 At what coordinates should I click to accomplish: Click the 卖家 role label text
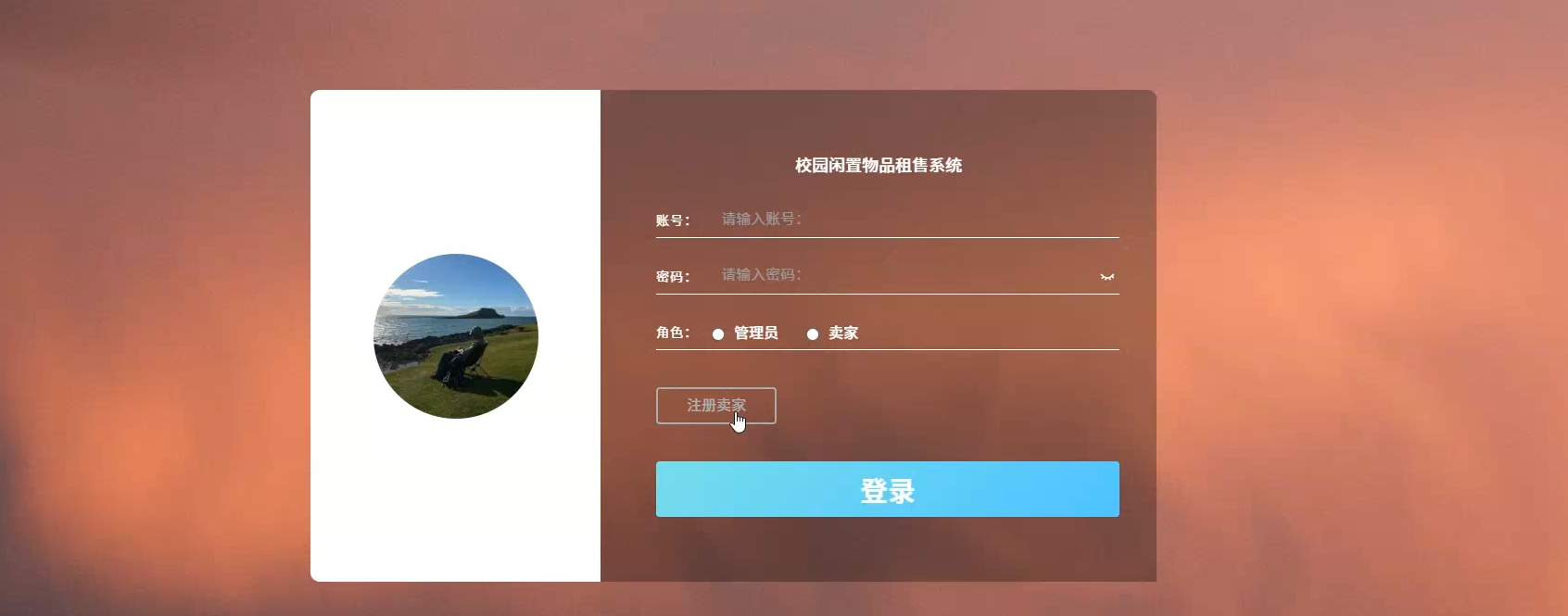click(843, 333)
